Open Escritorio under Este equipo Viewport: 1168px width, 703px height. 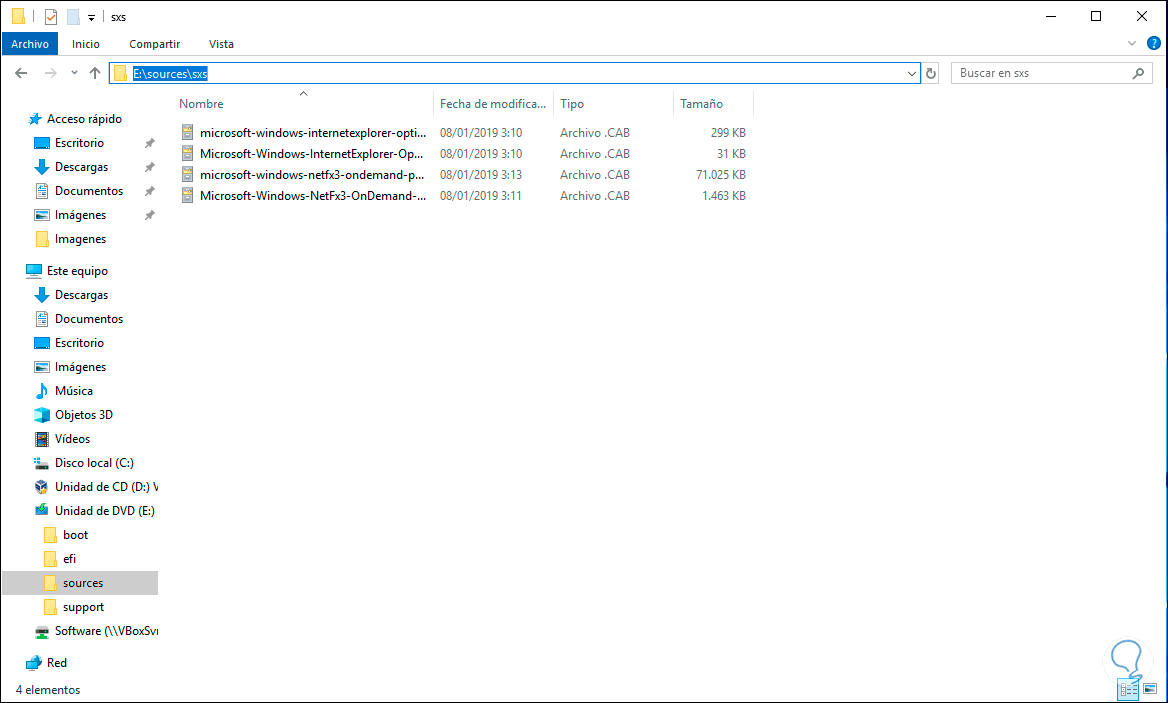pyautogui.click(x=79, y=343)
